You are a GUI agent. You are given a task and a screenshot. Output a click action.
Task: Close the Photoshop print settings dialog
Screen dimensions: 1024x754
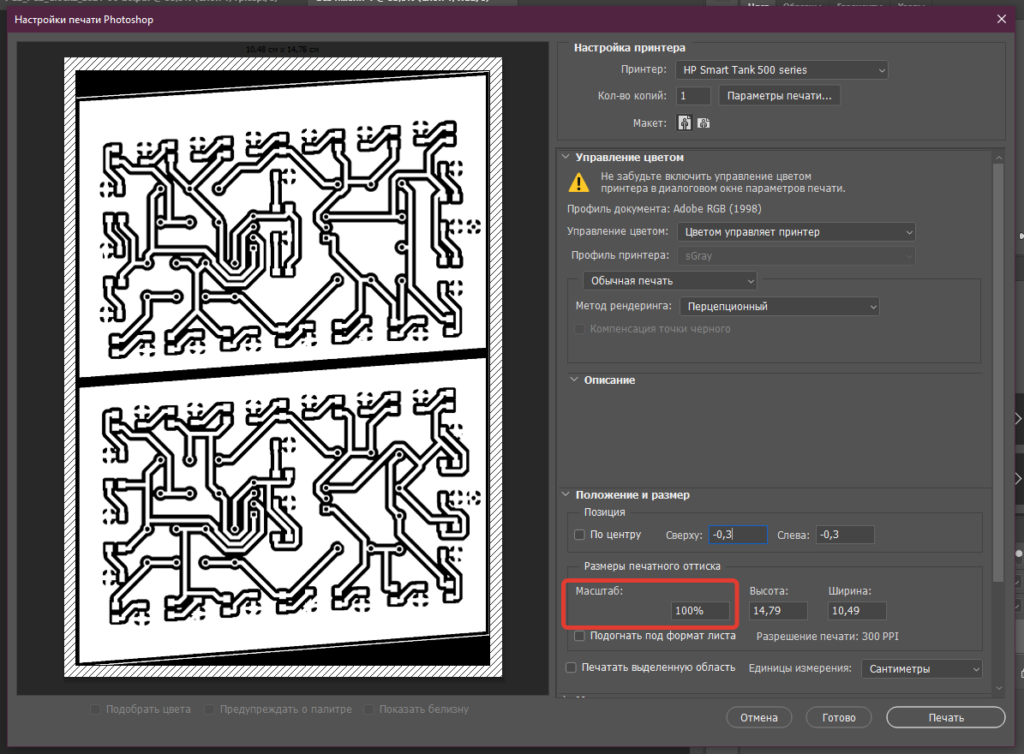1002,18
